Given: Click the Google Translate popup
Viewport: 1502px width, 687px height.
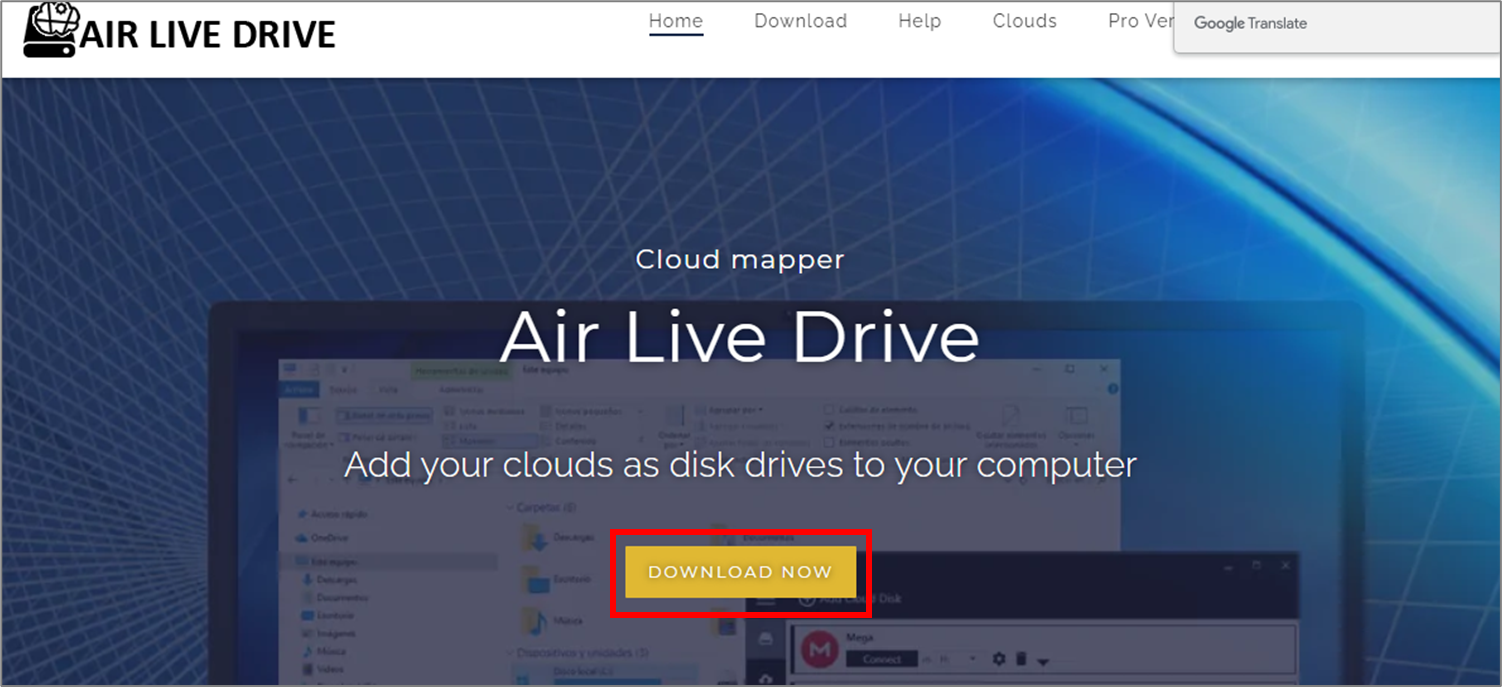Looking at the screenshot, I should [x=1337, y=27].
